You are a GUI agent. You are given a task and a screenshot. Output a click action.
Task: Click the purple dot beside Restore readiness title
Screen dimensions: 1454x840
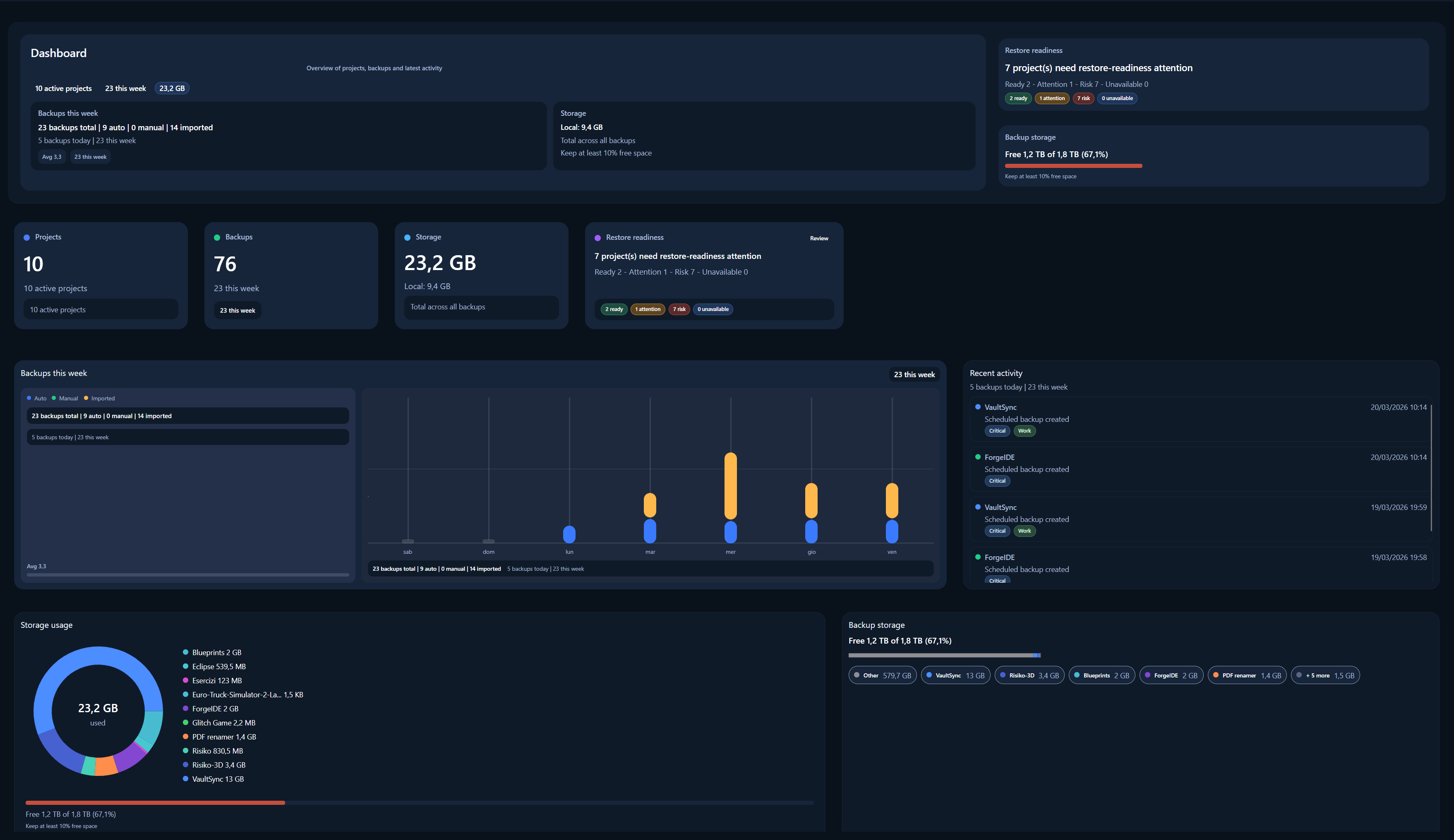pos(598,238)
